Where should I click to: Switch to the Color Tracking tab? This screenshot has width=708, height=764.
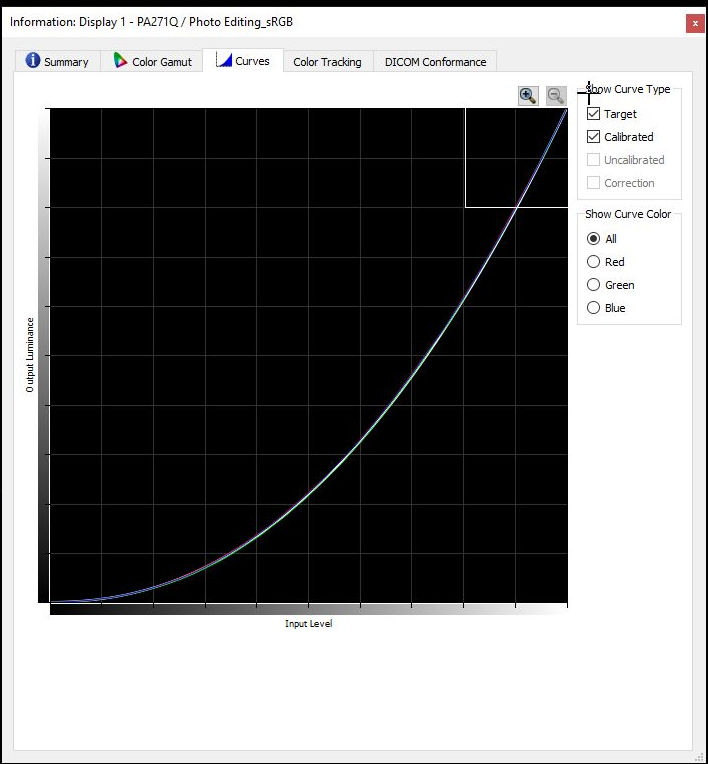[327, 62]
